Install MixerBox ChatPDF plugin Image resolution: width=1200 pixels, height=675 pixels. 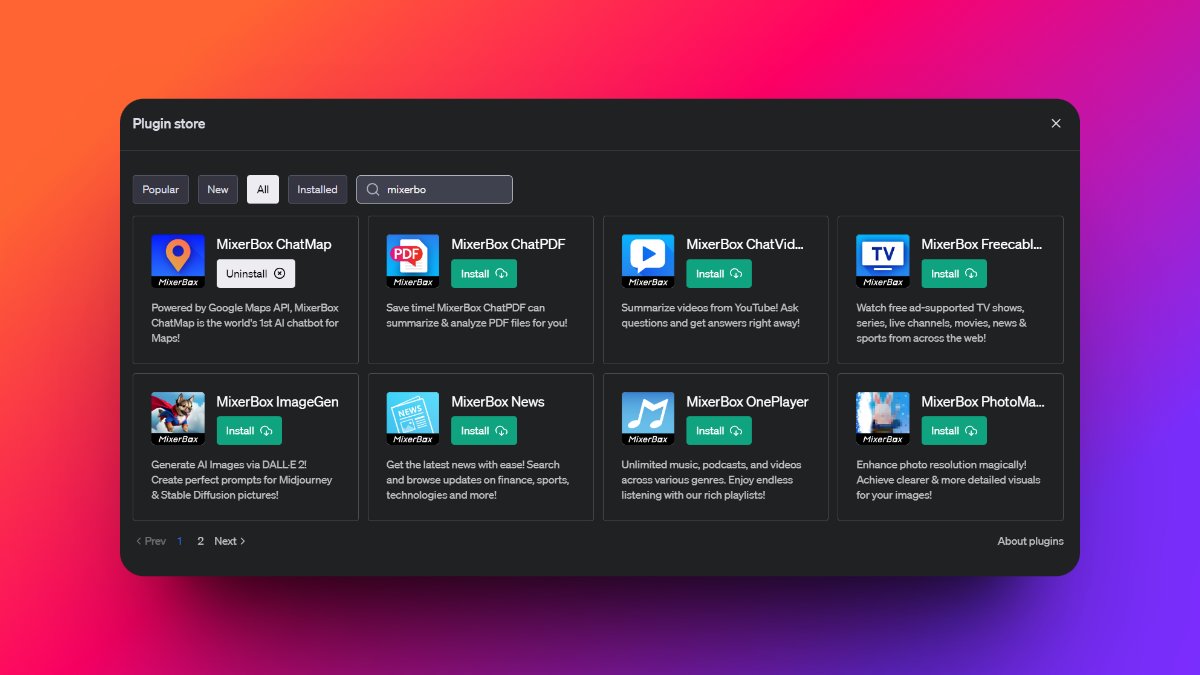[484, 274]
